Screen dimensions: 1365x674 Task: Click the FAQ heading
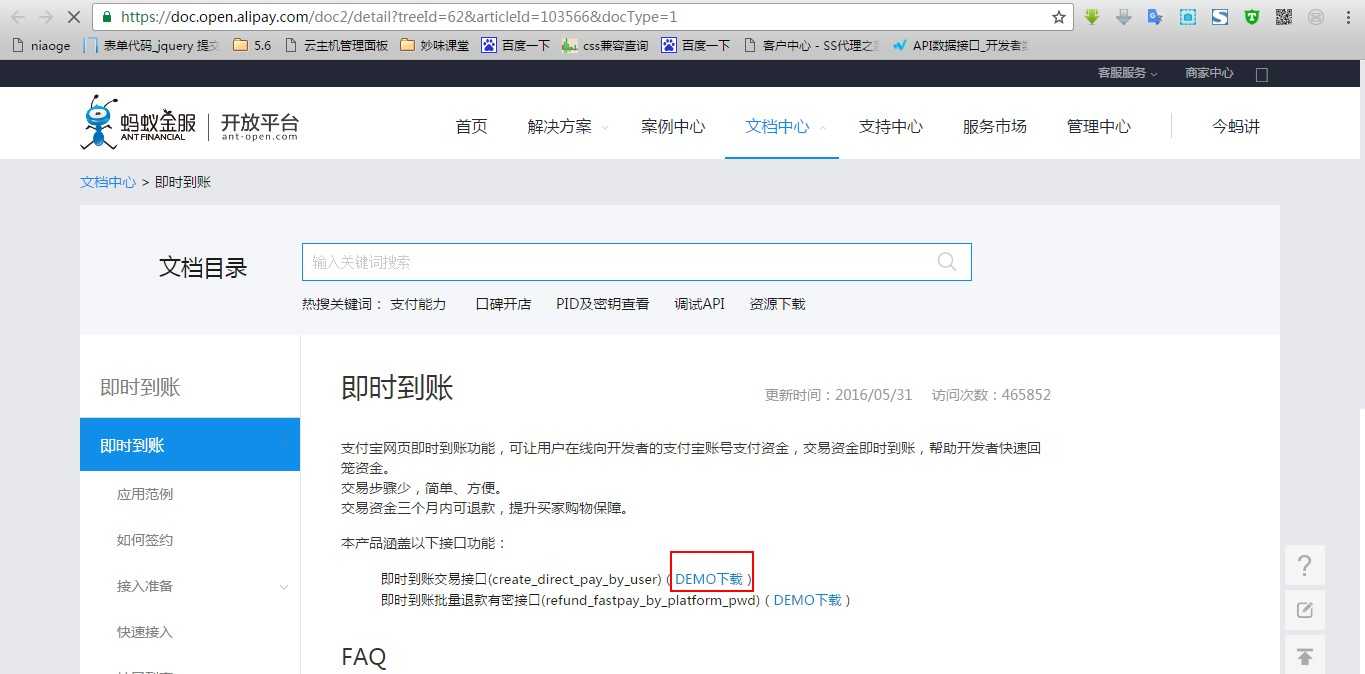(364, 657)
